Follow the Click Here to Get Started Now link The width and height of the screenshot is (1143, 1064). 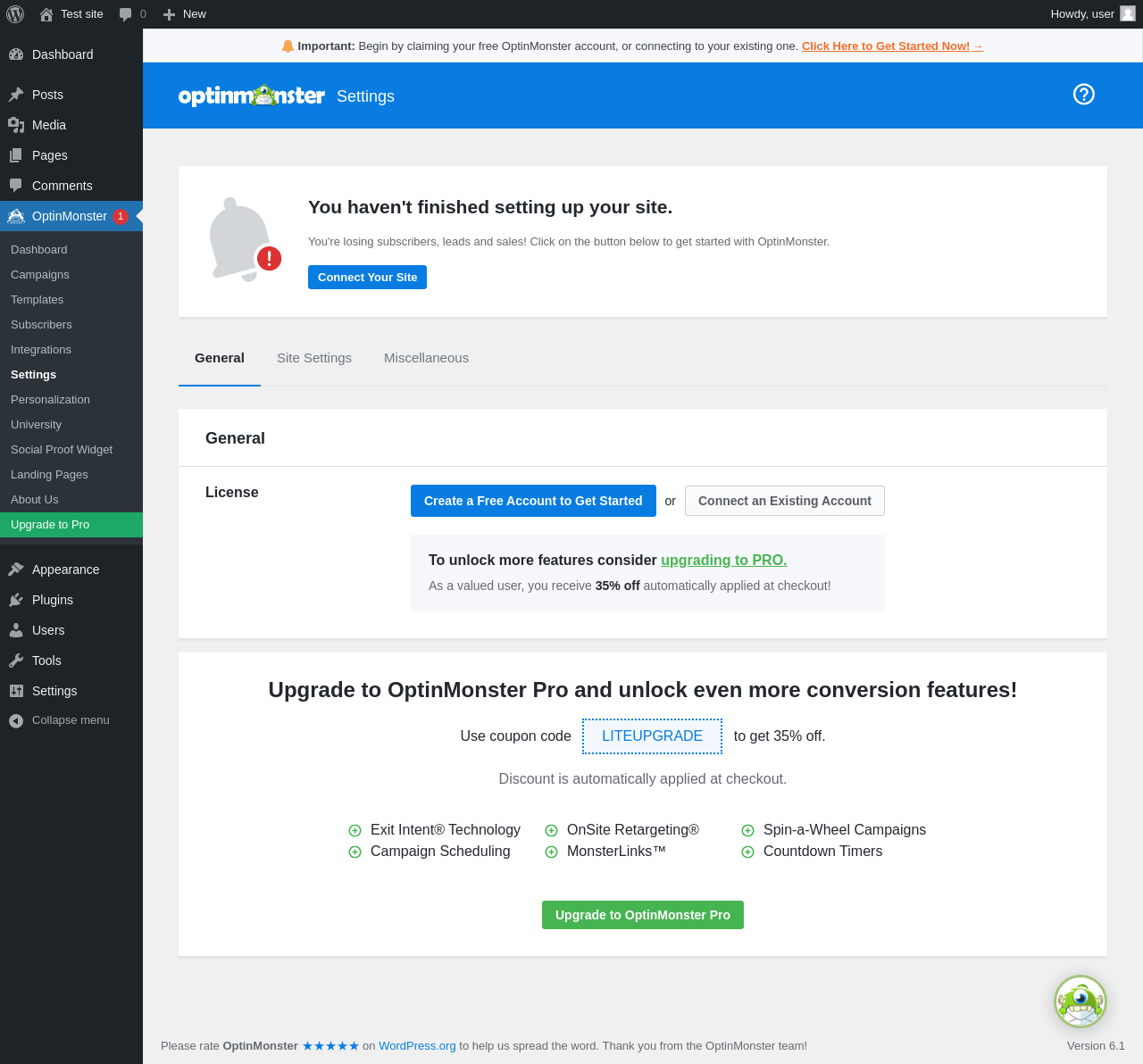[892, 46]
